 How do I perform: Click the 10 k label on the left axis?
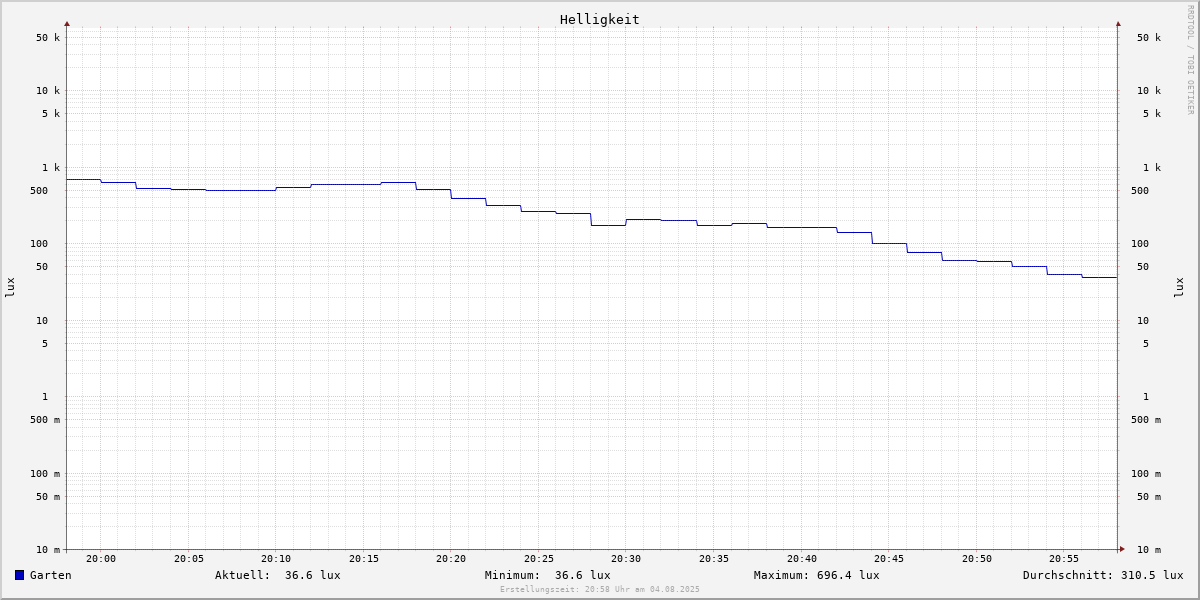48,91
